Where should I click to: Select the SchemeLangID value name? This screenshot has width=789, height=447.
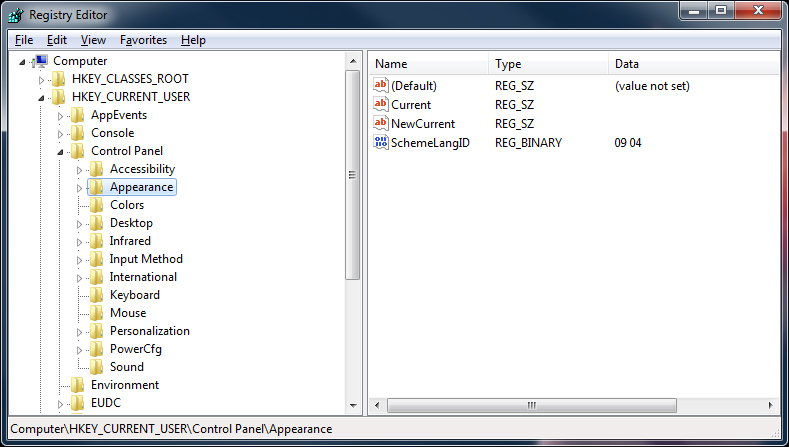pyautogui.click(x=430, y=143)
